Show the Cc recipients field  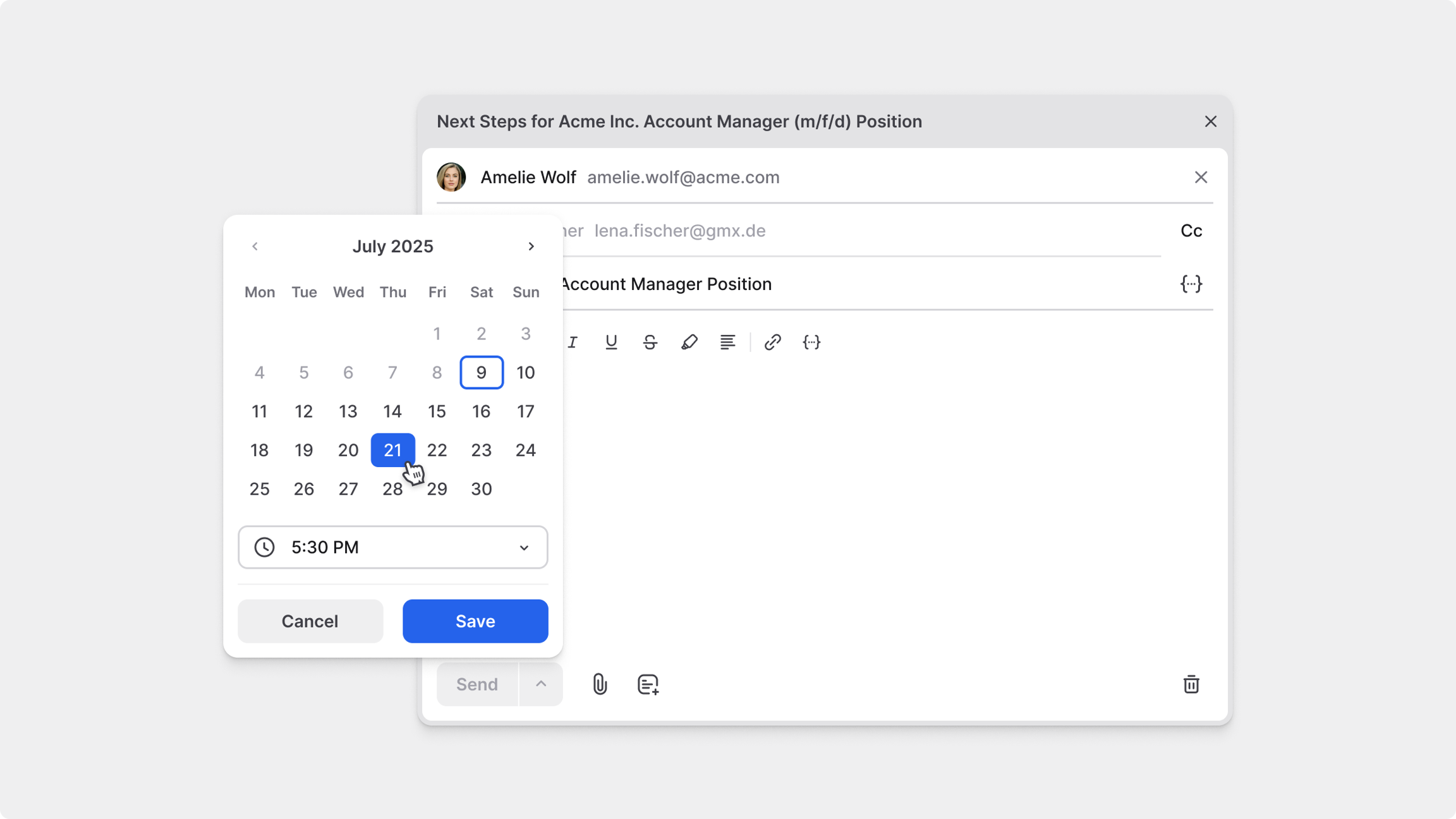1191,231
